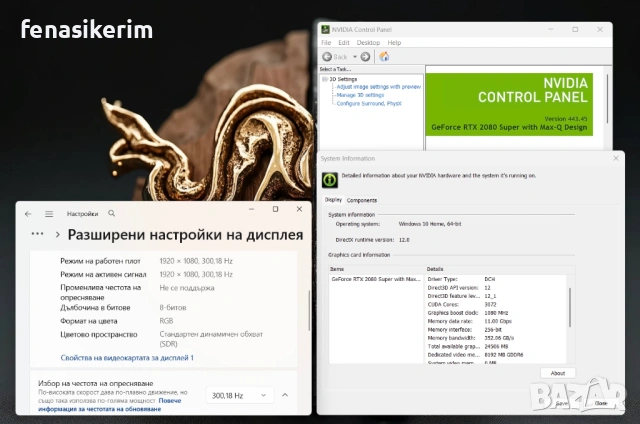
Task: Click the Memory data rate 11.00 Gbps row
Action: [x=496, y=321]
